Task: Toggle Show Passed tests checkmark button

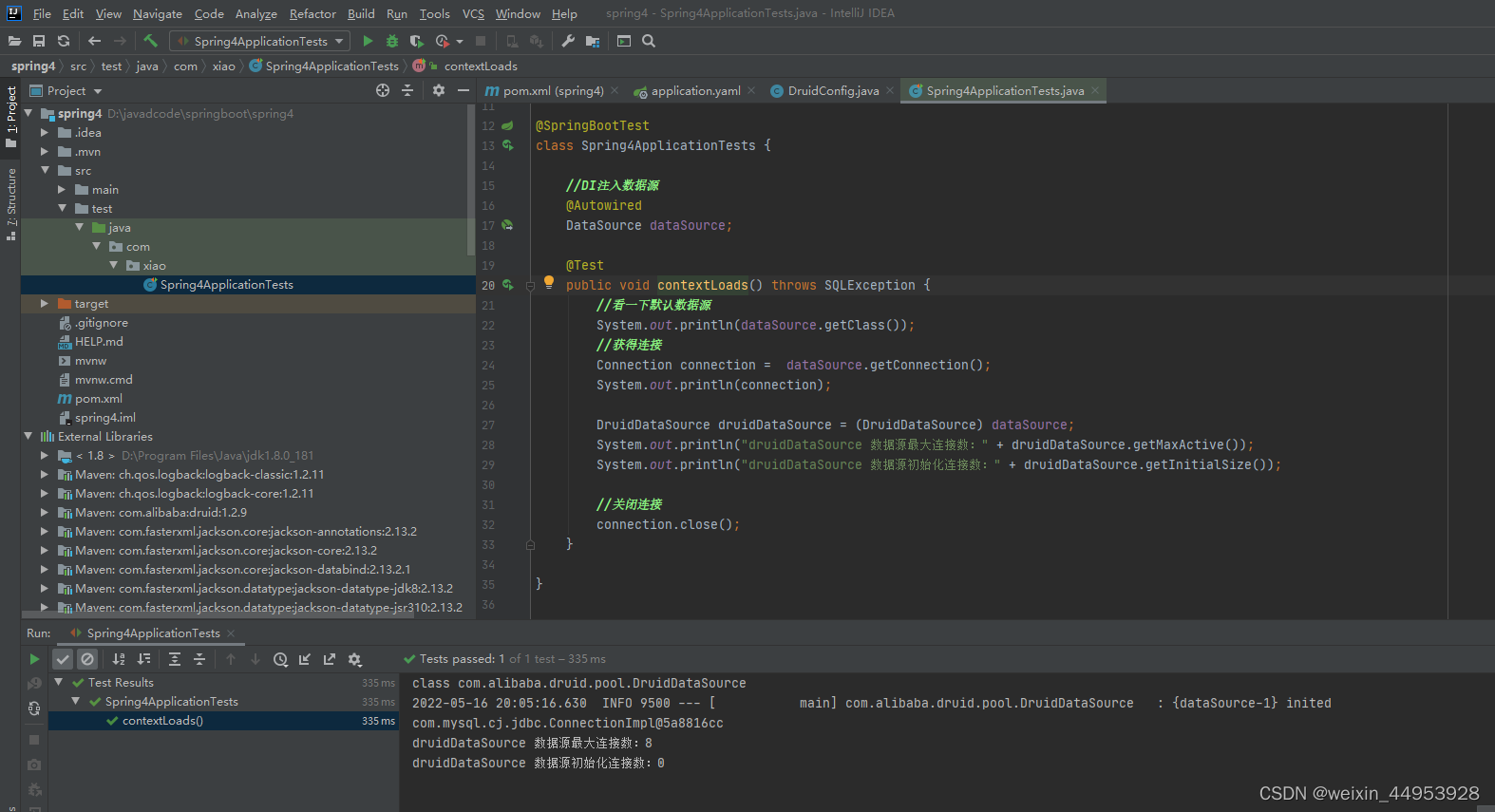Action: [x=63, y=659]
